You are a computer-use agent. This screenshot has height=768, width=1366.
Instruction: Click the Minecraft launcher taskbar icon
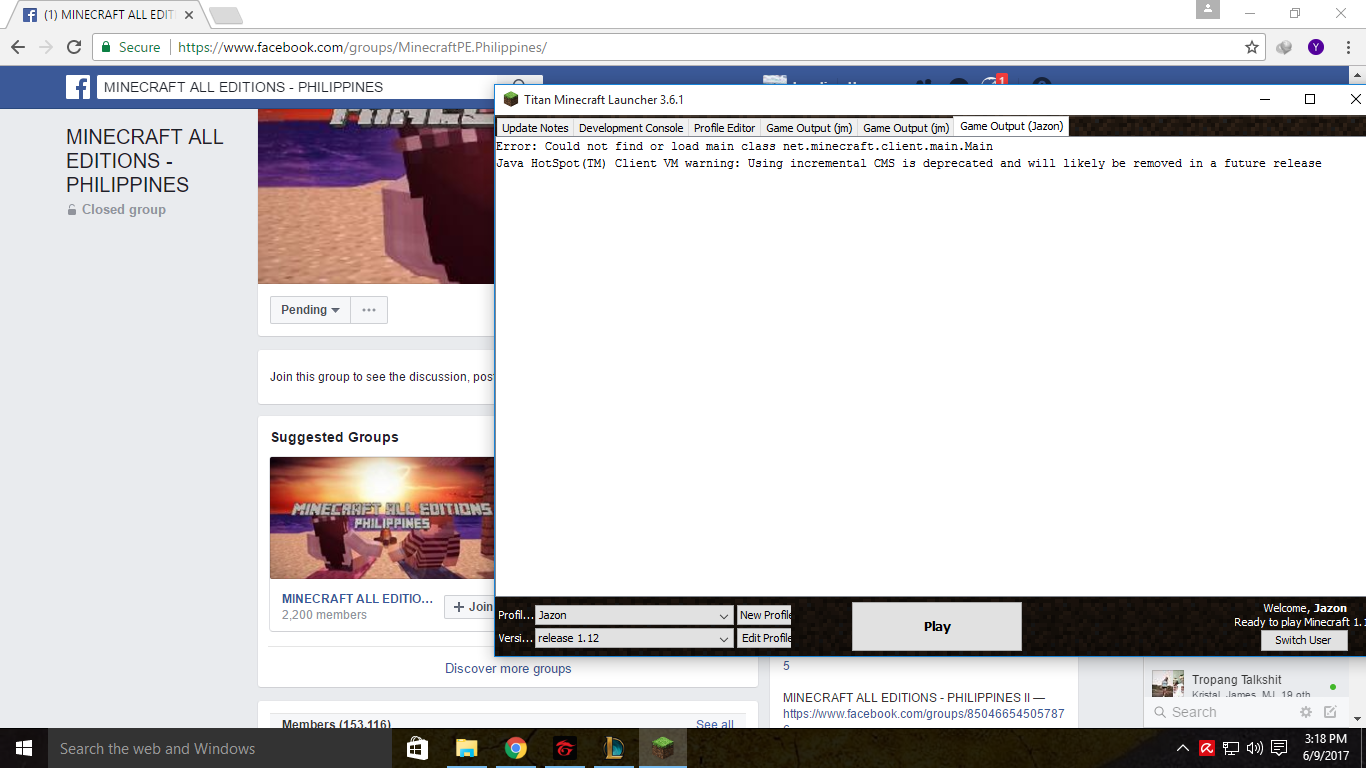[663, 748]
